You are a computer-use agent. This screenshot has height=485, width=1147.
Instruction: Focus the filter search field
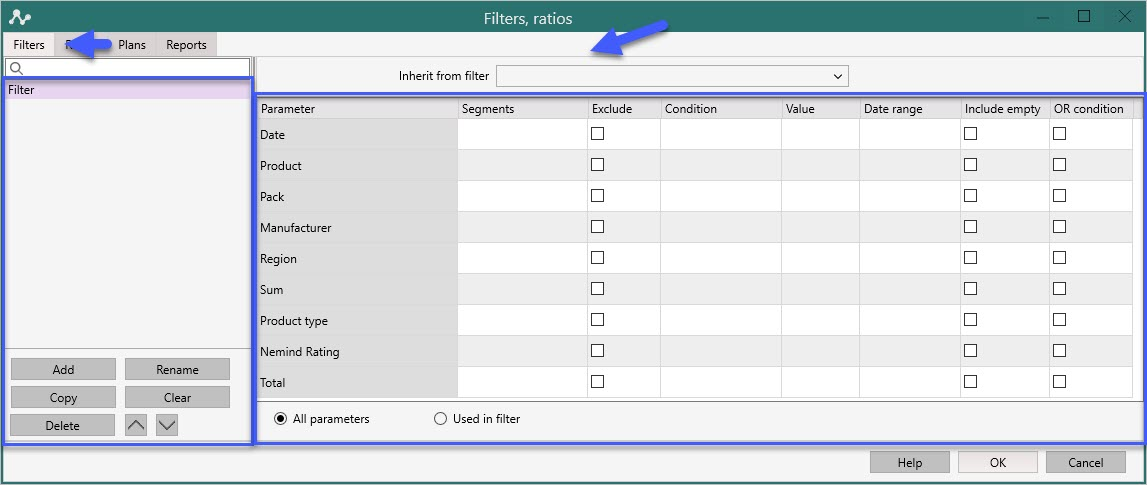pyautogui.click(x=127, y=68)
